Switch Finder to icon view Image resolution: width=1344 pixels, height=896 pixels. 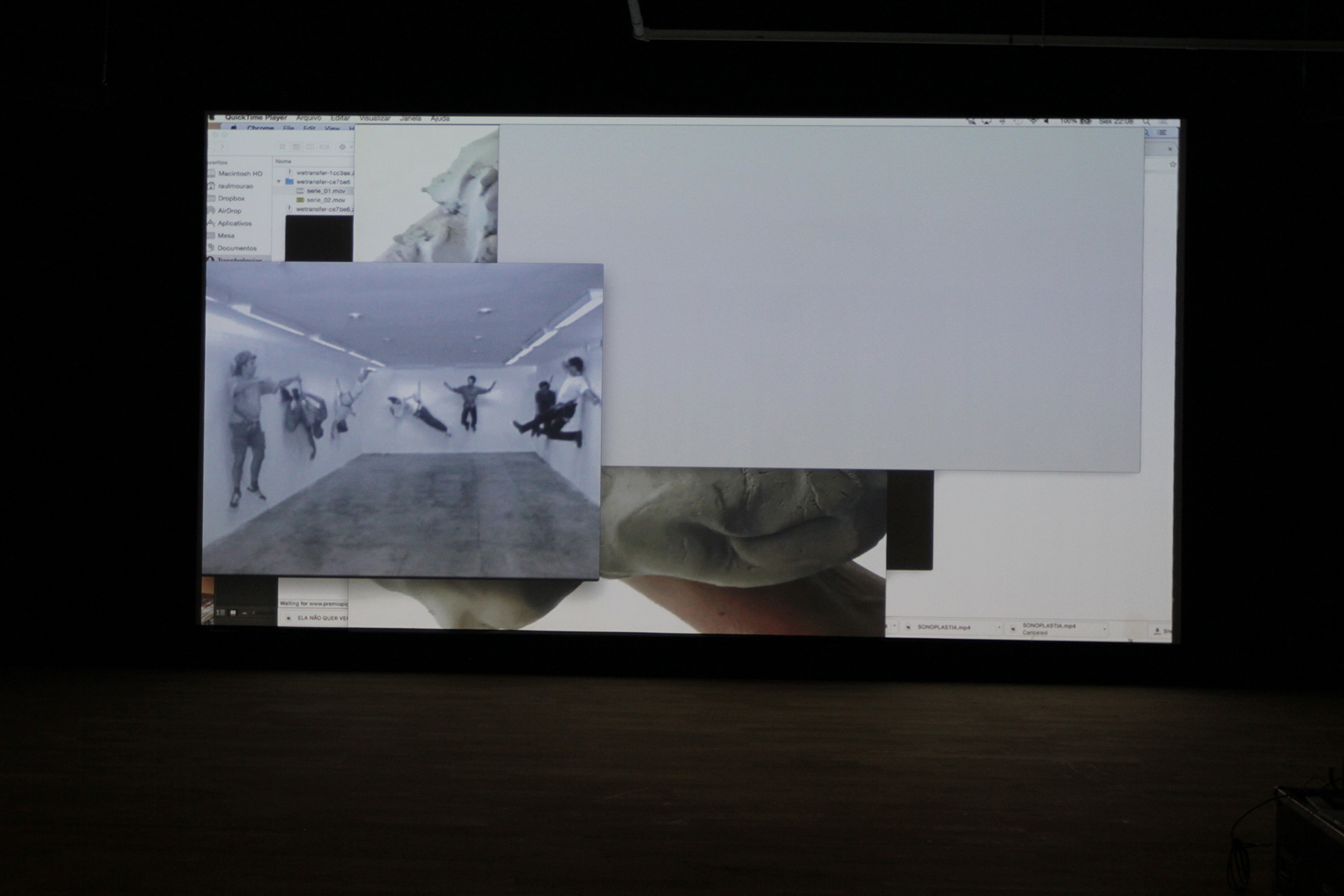282,147
